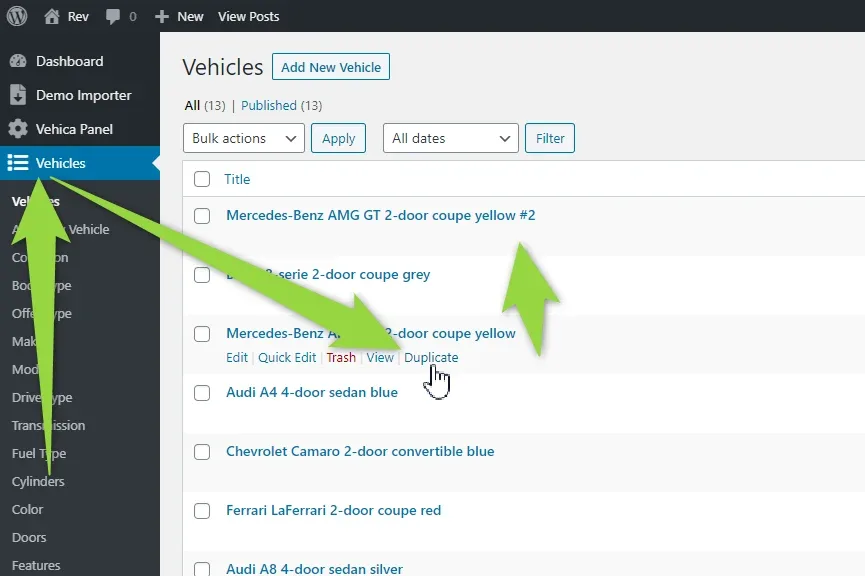The height and width of the screenshot is (576, 865).
Task: Click the Demo Importer download icon
Action: click(x=18, y=95)
